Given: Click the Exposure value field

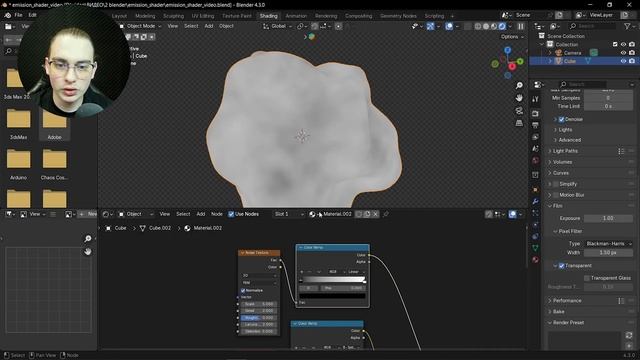Looking at the screenshot, I should click(608, 218).
